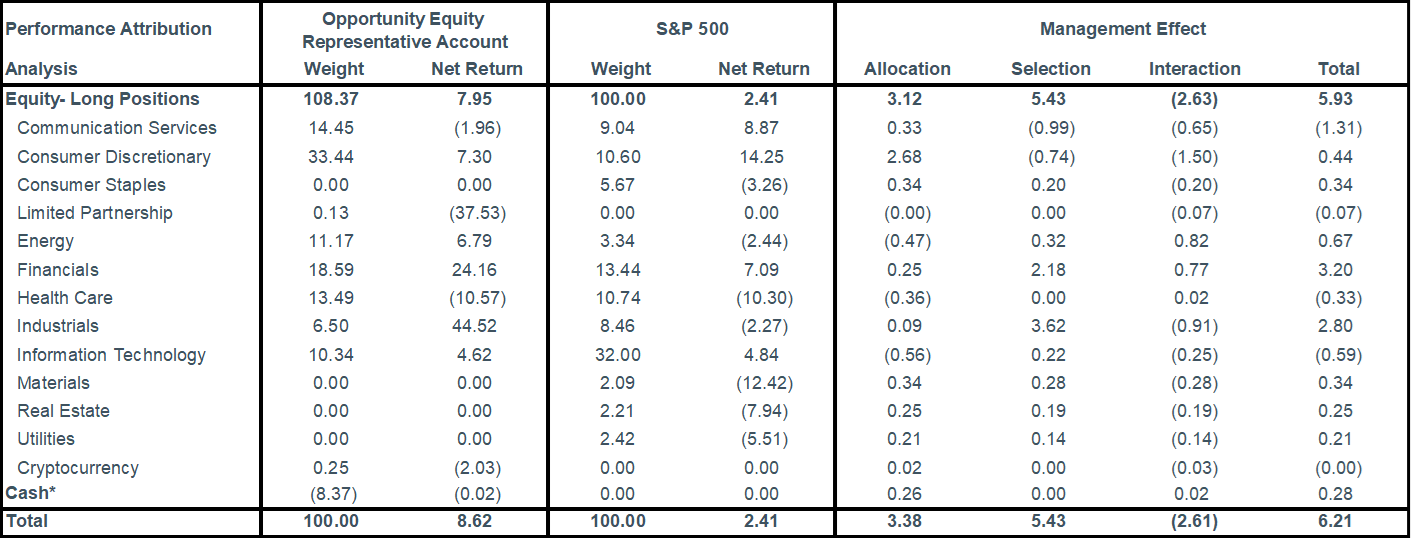Screen dimensions: 1411x539
Task: Click the Equity- Long Positions row label
Action: (103, 99)
